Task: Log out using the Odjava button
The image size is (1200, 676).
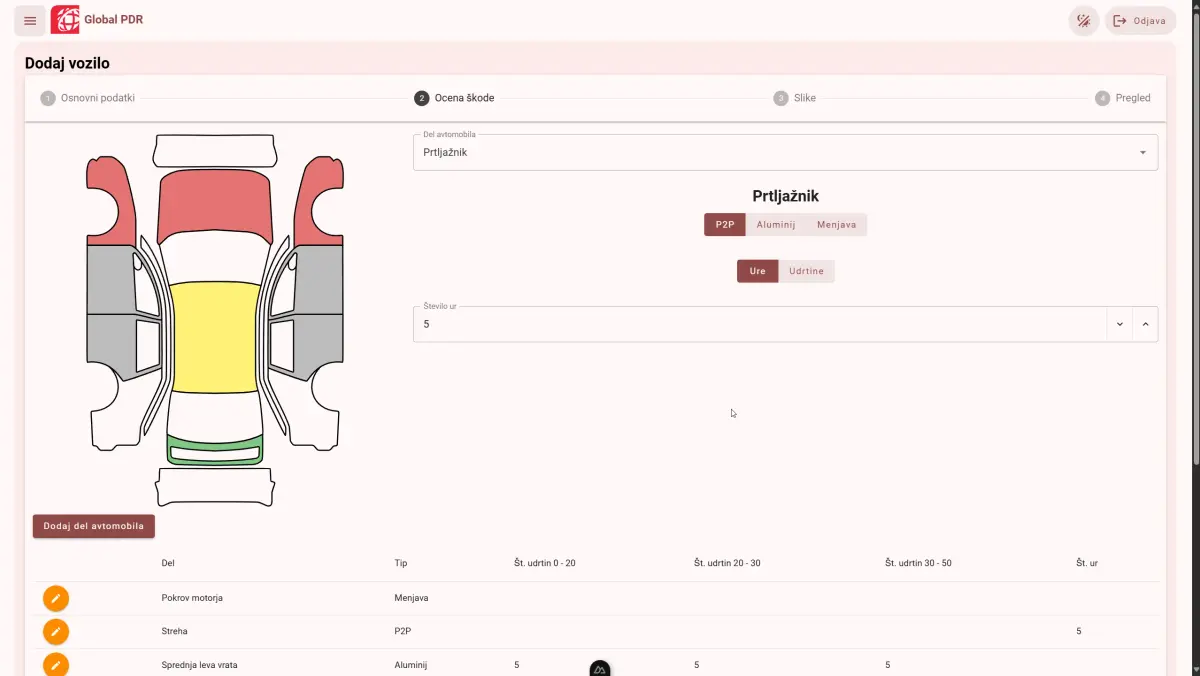Action: (1140, 20)
